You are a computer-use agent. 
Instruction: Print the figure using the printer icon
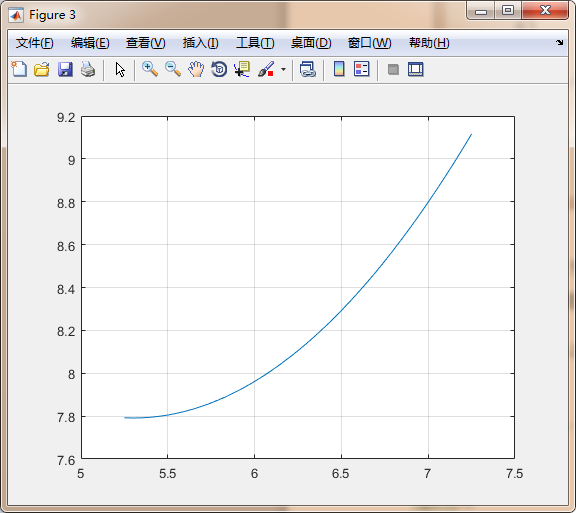(88, 69)
